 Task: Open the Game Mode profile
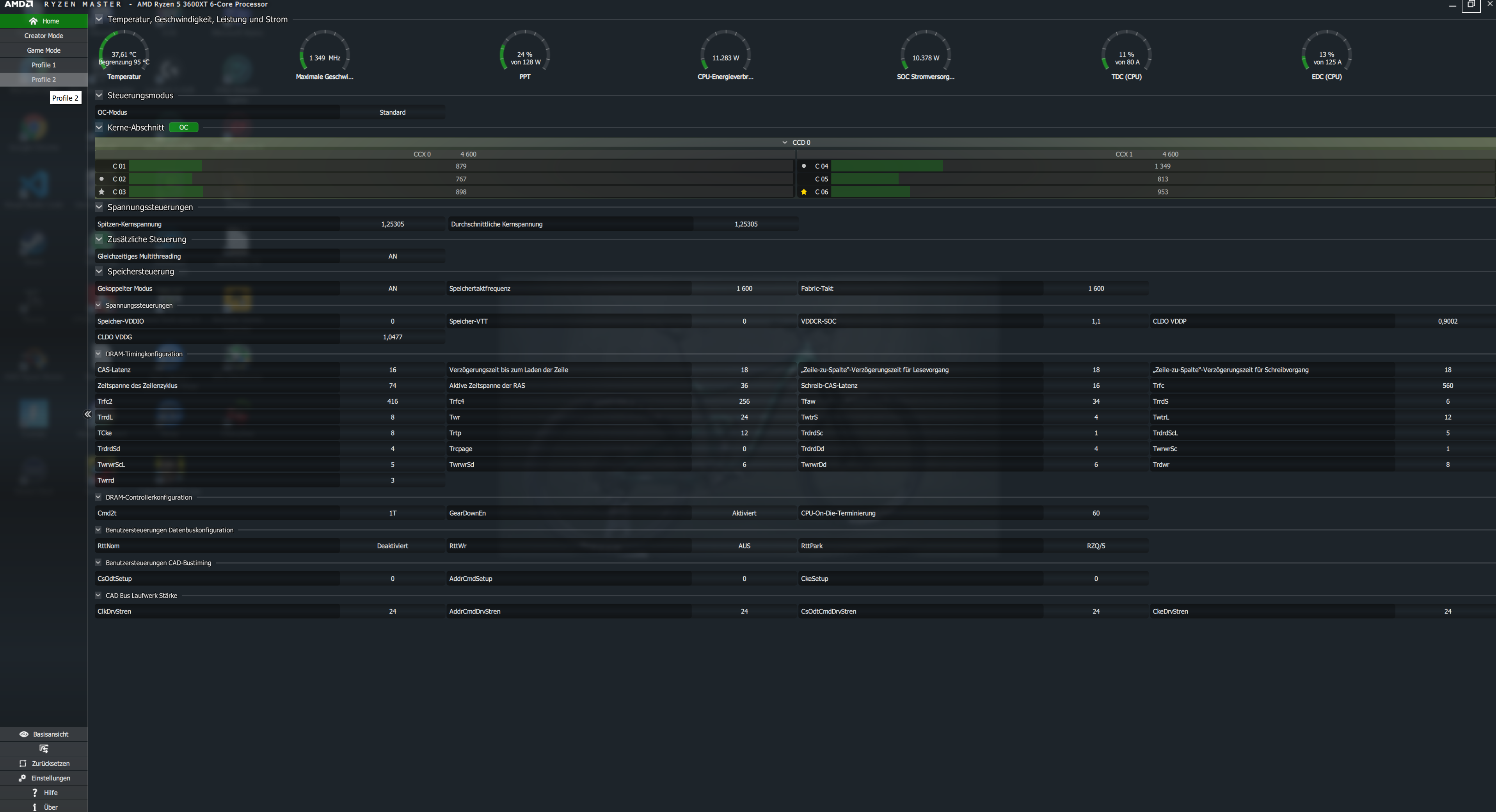(x=44, y=50)
